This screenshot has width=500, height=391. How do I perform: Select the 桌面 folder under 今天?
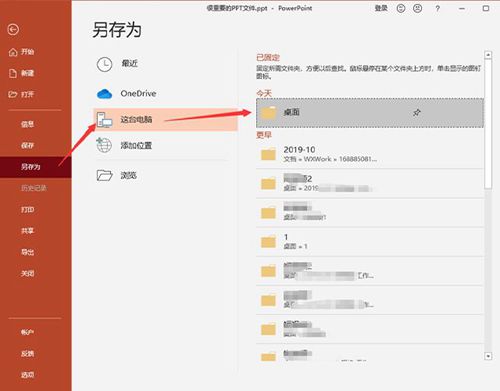(370, 113)
